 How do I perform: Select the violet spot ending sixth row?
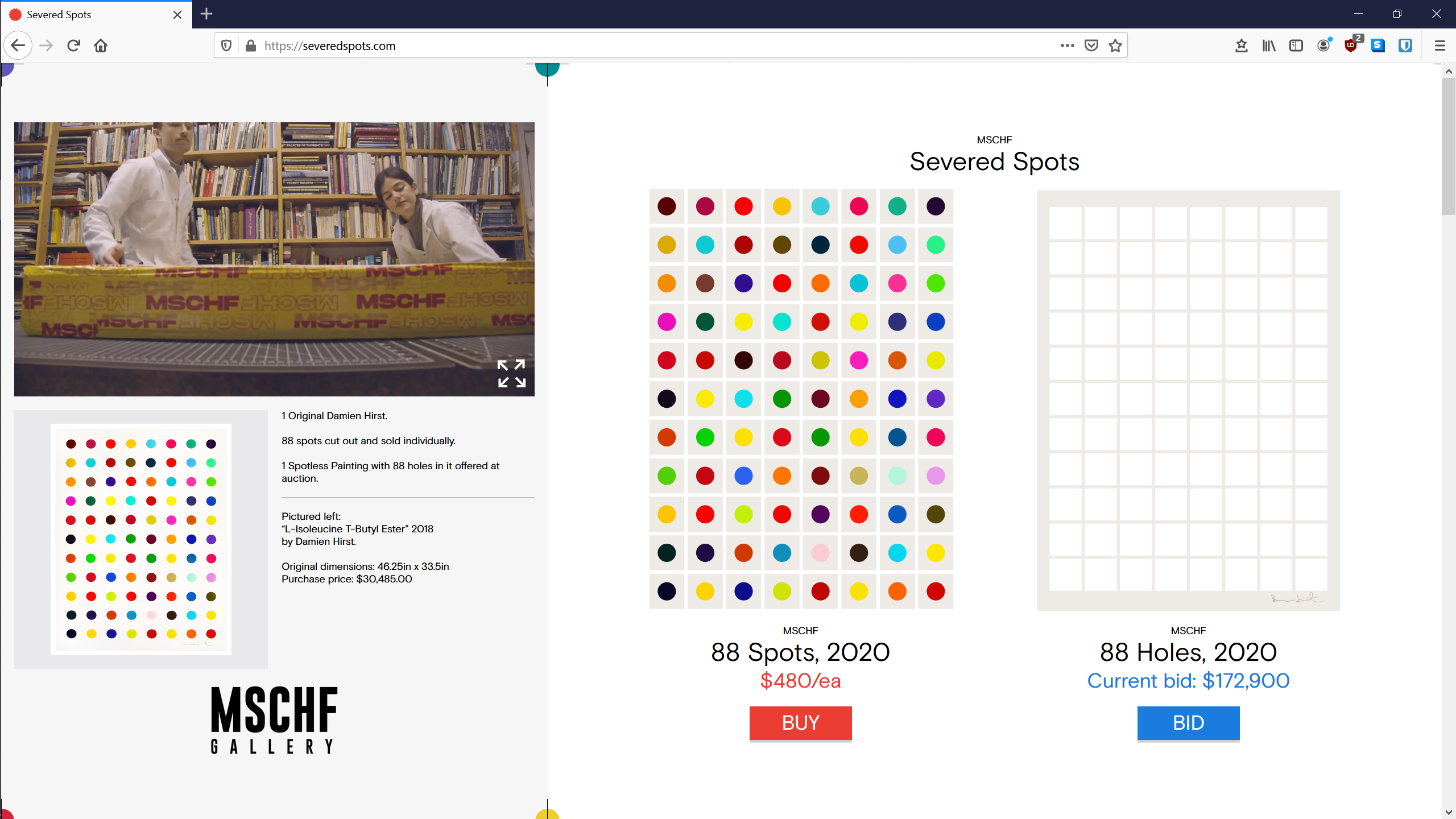pos(936,399)
